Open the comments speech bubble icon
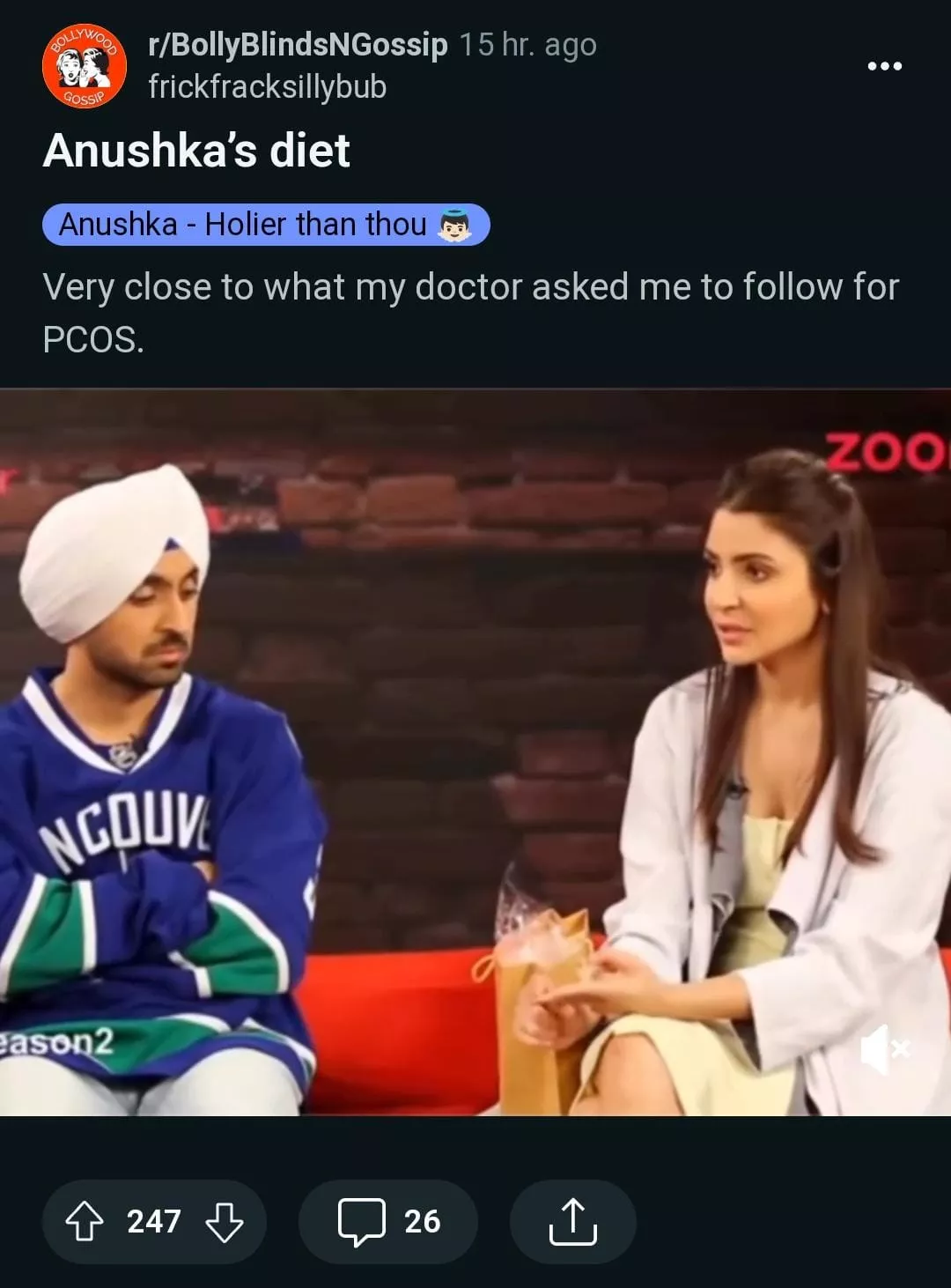The image size is (951, 1288). coord(362,1222)
